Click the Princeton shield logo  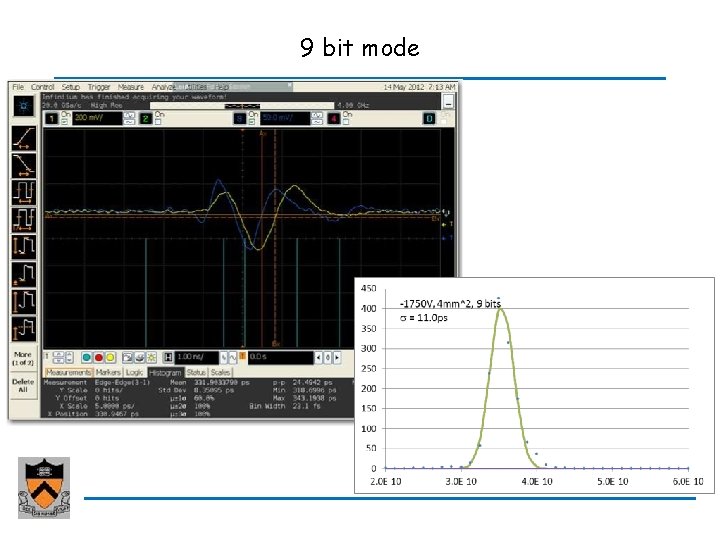(44, 488)
